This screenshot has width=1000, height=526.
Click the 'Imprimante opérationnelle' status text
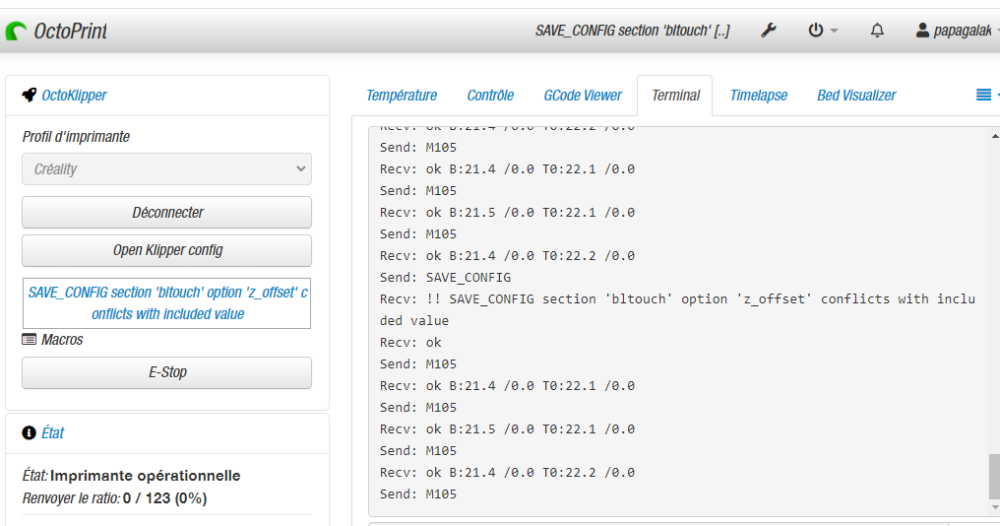point(145,476)
